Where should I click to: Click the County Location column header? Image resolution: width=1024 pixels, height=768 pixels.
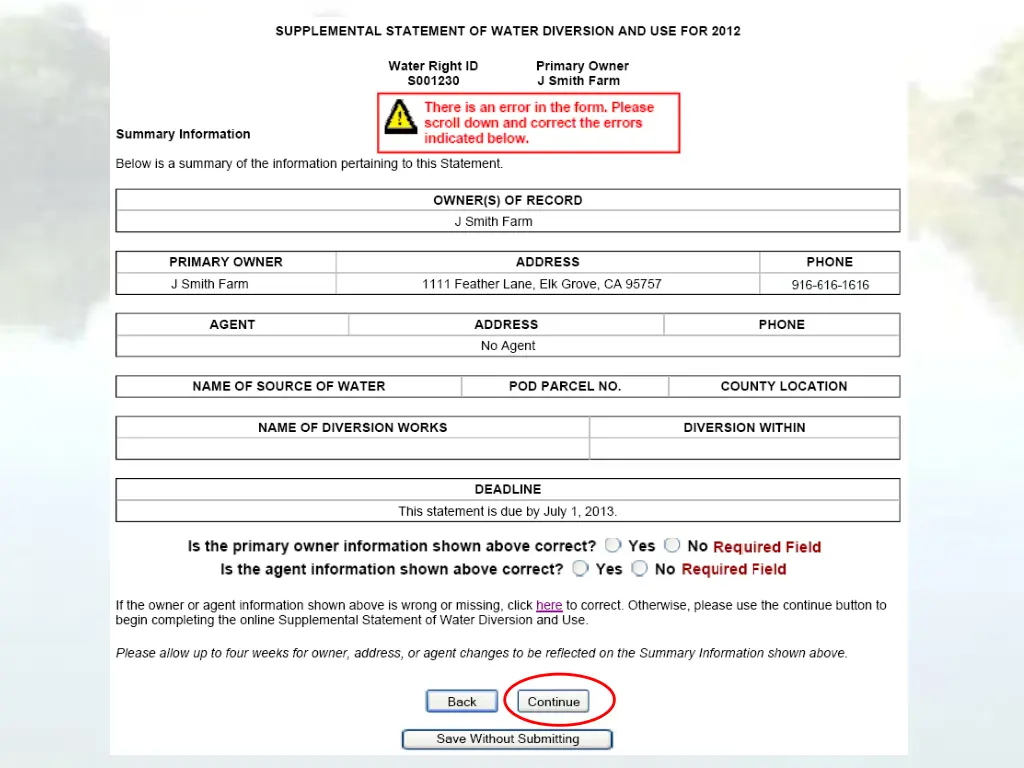[783, 386]
